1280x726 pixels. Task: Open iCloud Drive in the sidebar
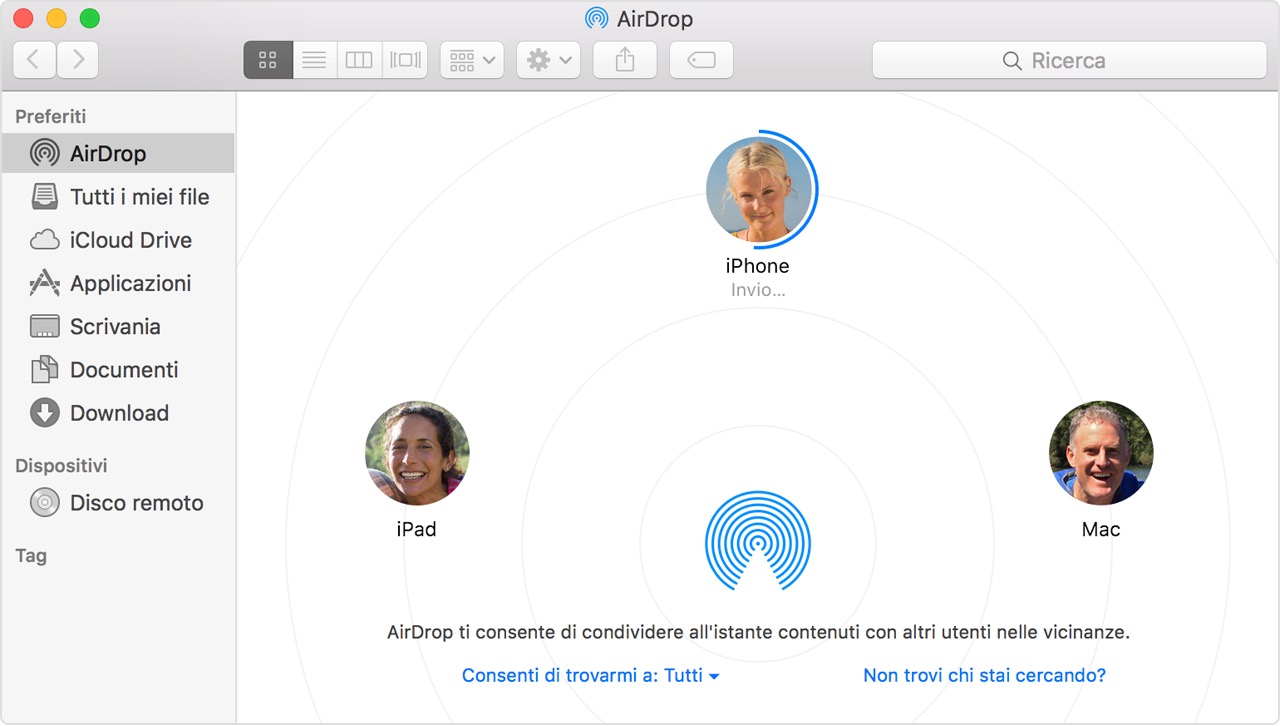(x=118, y=240)
